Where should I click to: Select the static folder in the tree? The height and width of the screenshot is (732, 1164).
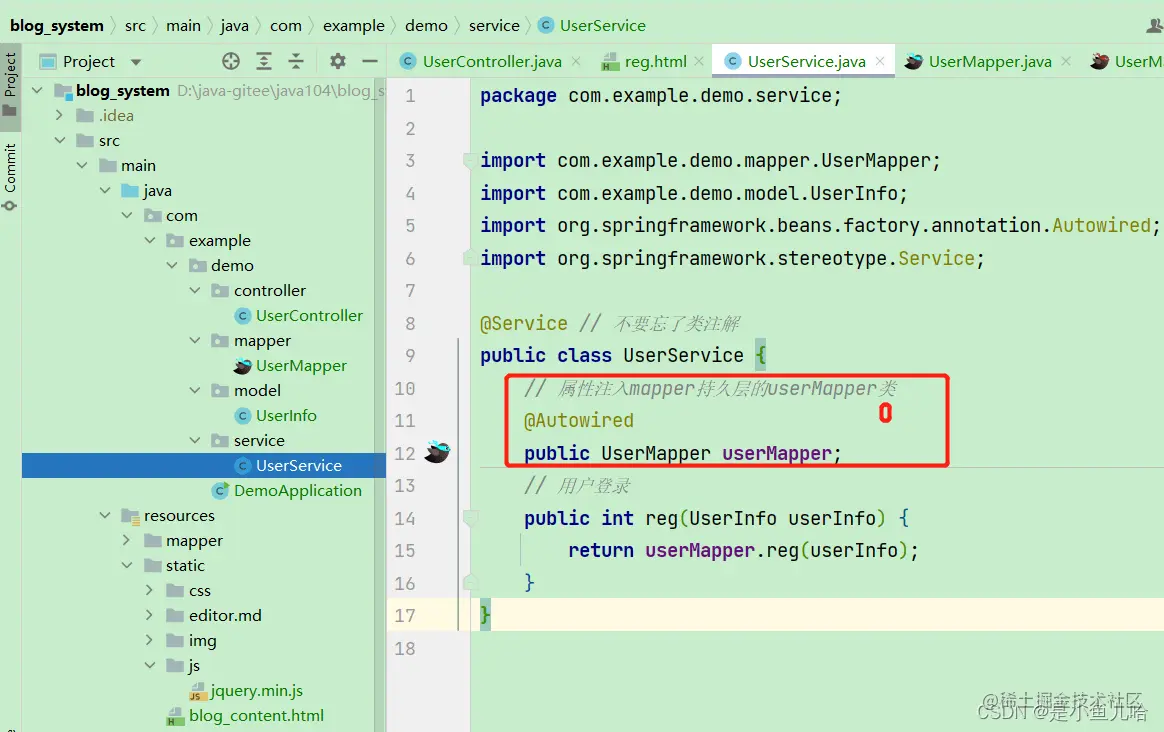(x=185, y=566)
